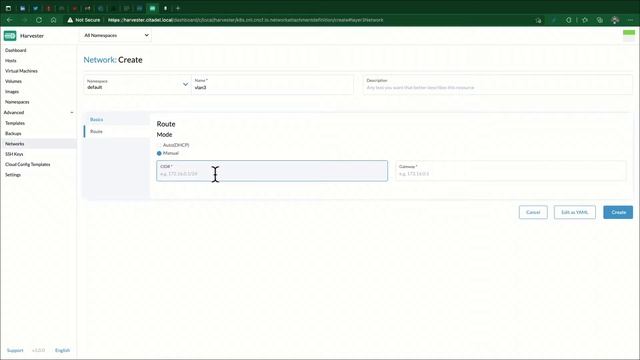Image resolution: width=640 pixels, height=360 pixels.
Task: Open Dashboard in the sidebar
Action: [16, 50]
